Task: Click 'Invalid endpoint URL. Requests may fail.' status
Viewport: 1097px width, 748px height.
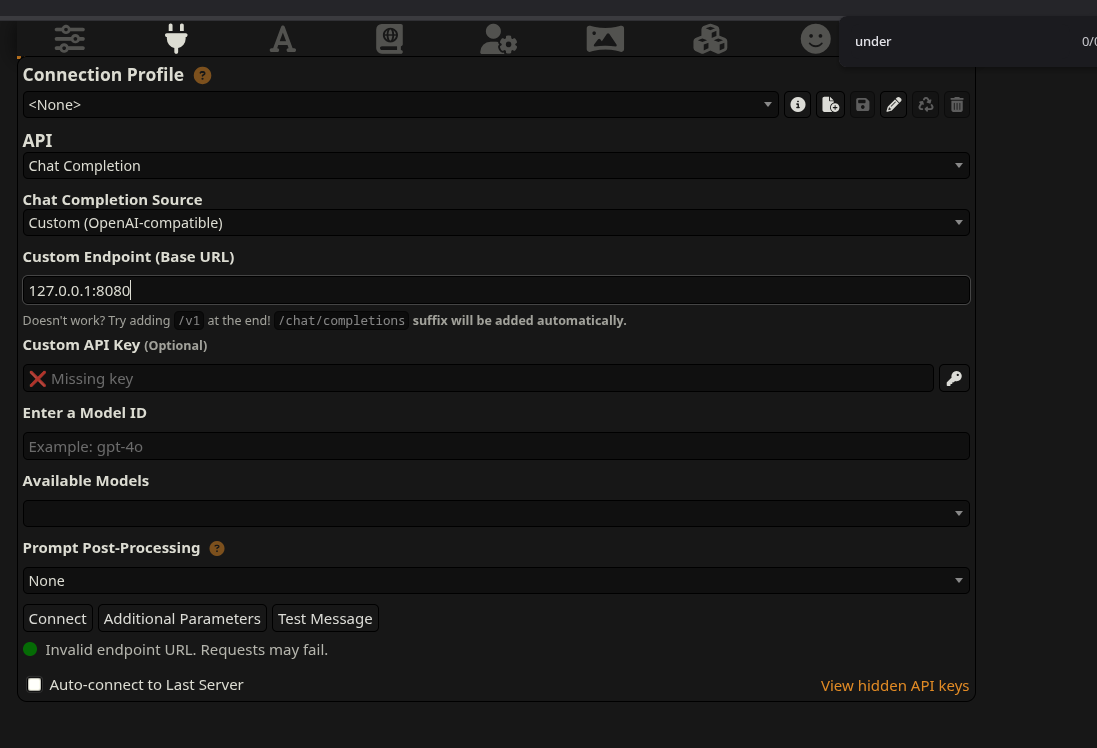Action: [x=186, y=650]
